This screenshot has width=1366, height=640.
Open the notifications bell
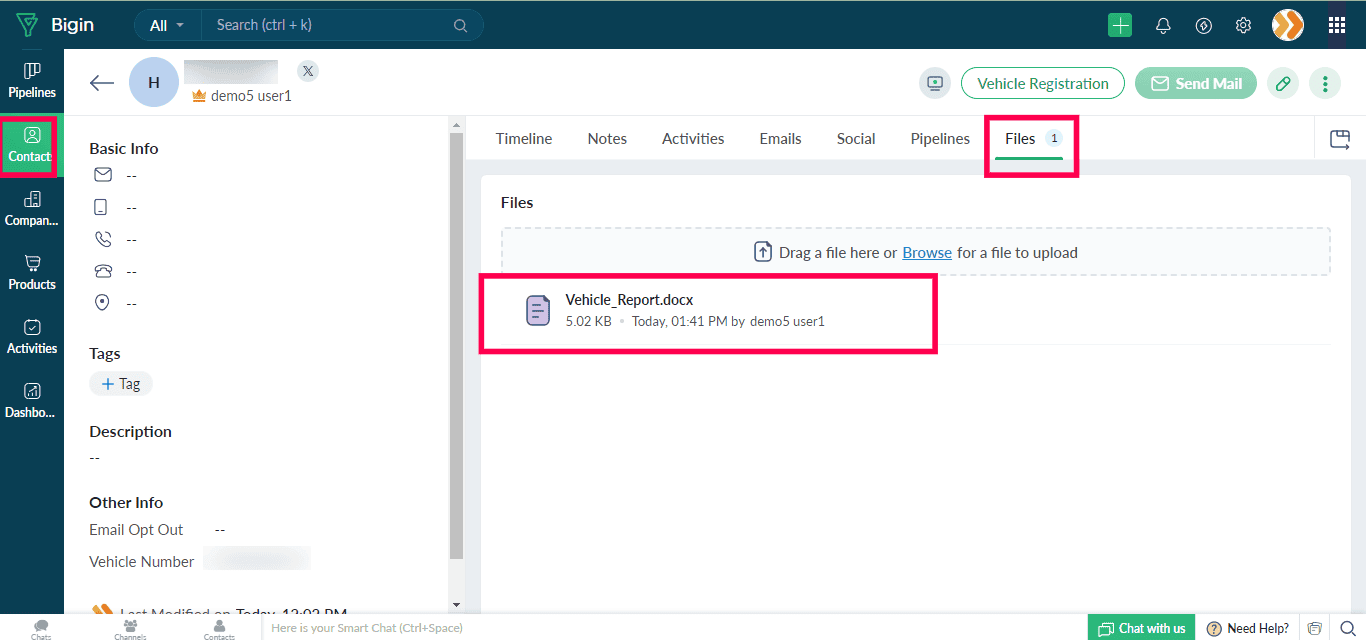(x=1163, y=26)
